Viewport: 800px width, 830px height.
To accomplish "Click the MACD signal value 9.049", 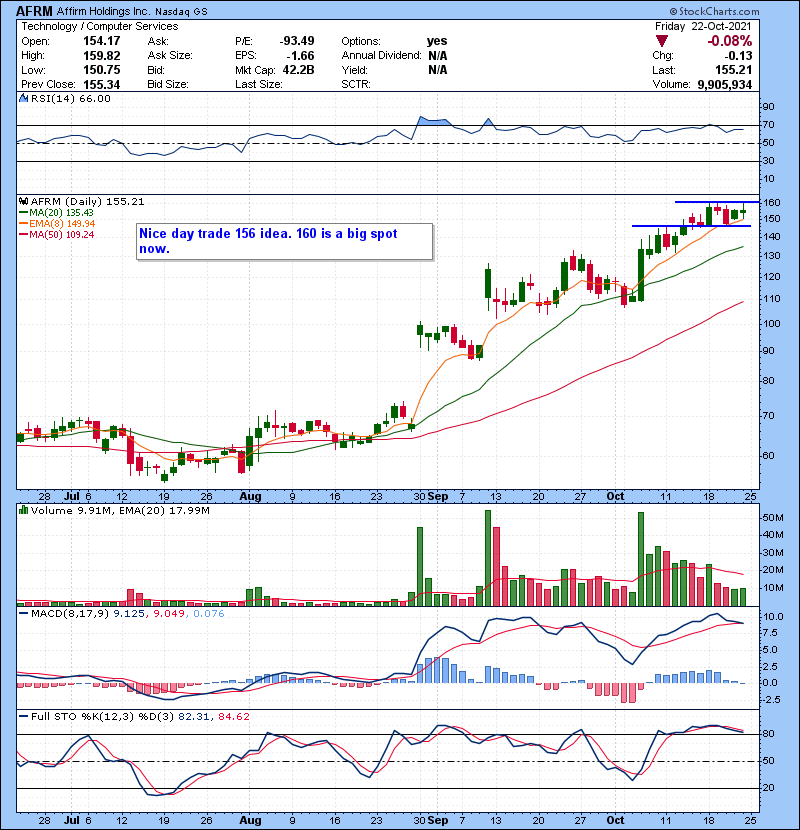I will click(x=169, y=614).
